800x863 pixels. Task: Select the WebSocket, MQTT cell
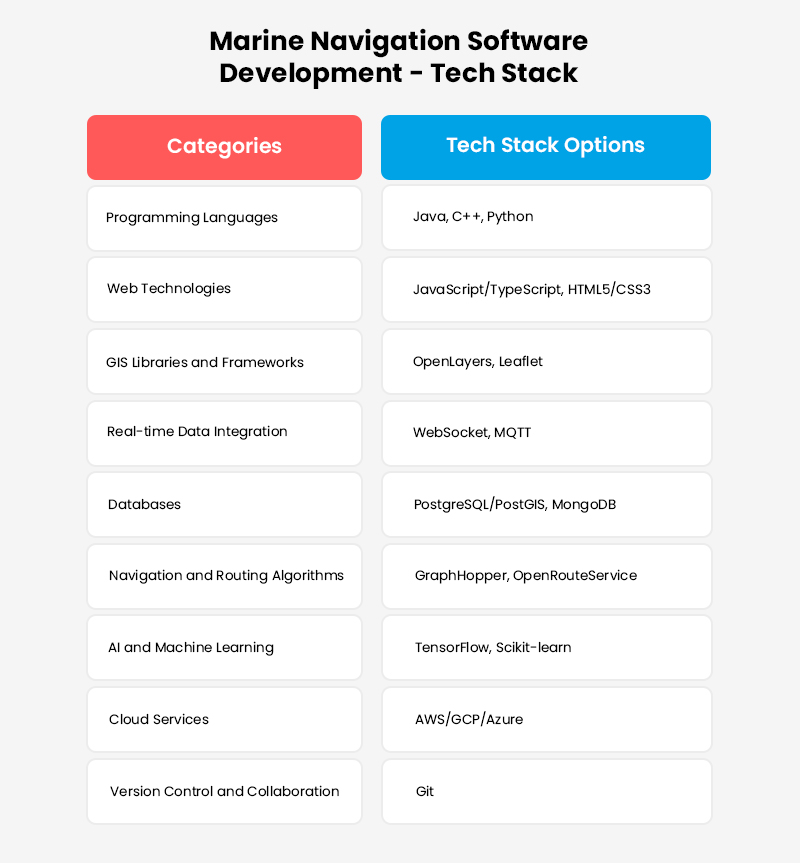pos(546,433)
